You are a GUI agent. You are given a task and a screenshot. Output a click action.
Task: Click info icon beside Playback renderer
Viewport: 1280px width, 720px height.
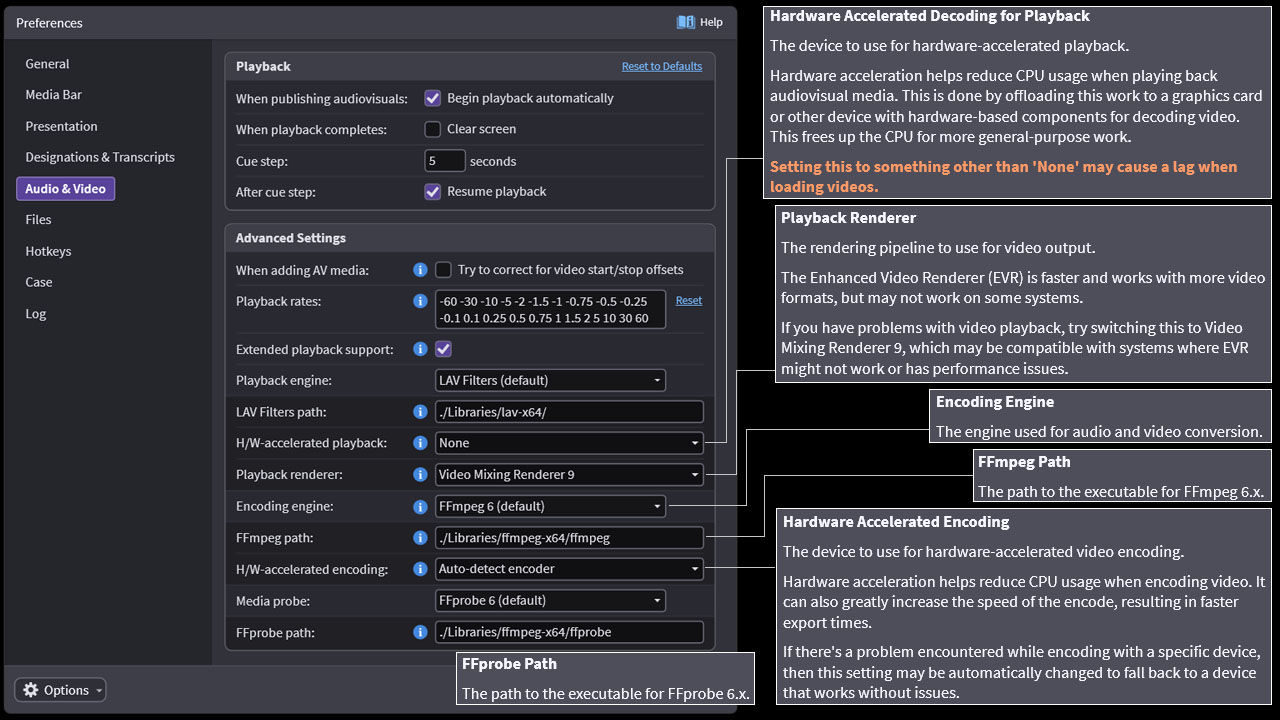point(420,475)
